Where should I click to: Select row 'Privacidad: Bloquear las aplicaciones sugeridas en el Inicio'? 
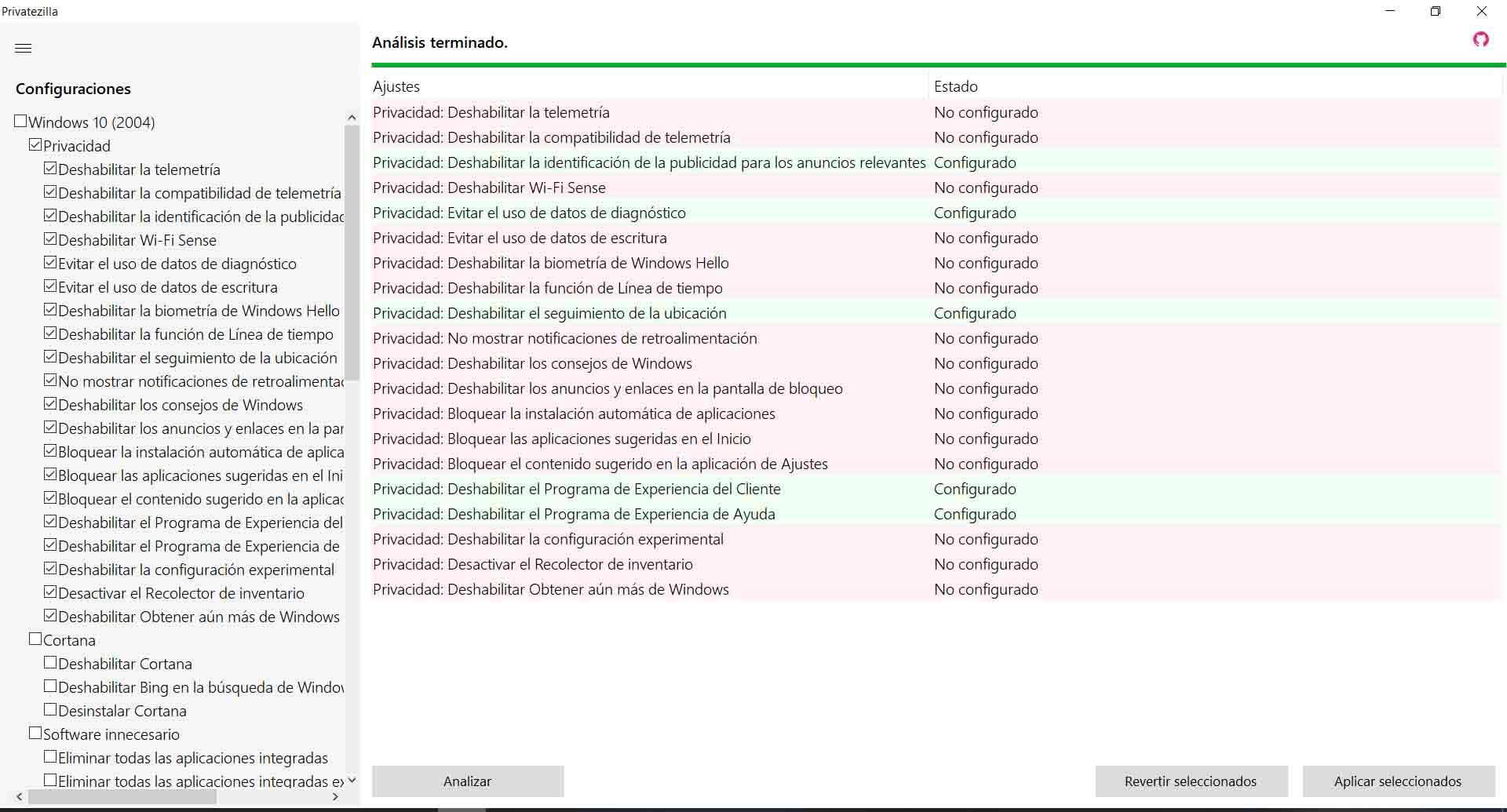click(x=937, y=439)
